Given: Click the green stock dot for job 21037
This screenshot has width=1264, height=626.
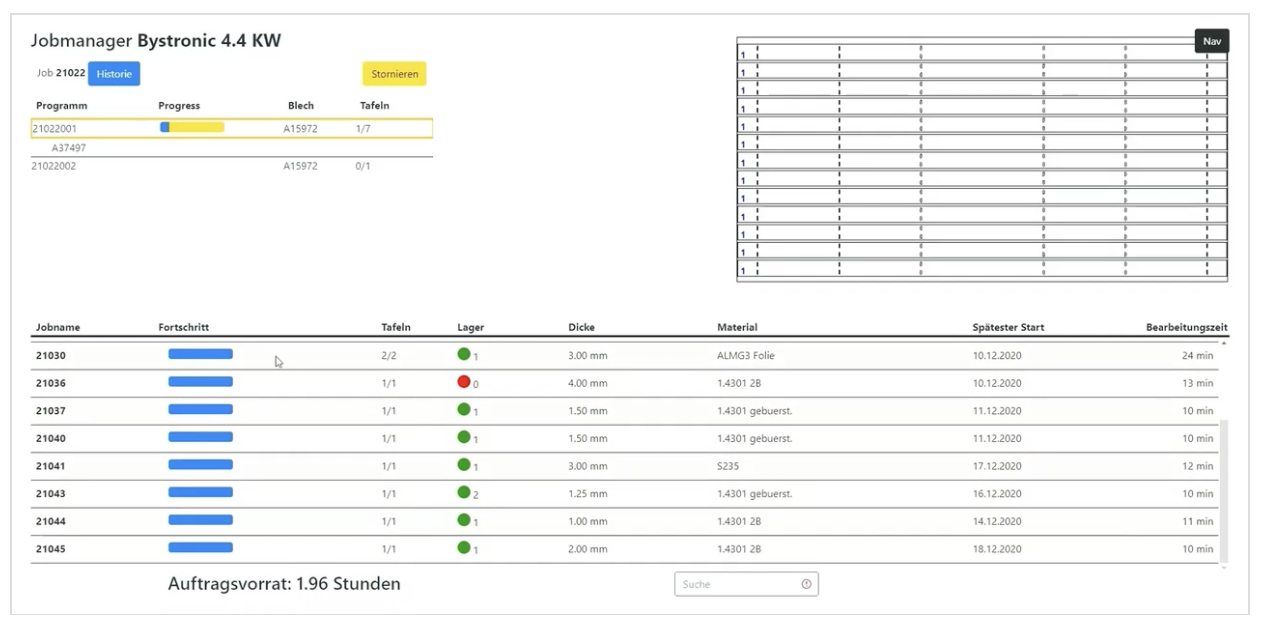Looking at the screenshot, I should click(463, 409).
